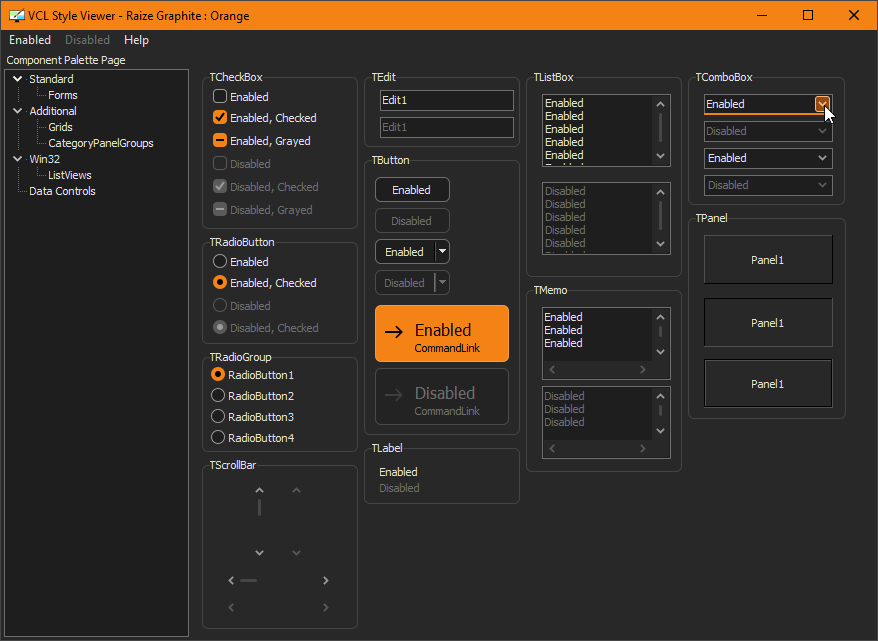The image size is (878, 641).
Task: Toggle the 'Enabled, Grayed' checkbox
Action: (220, 140)
